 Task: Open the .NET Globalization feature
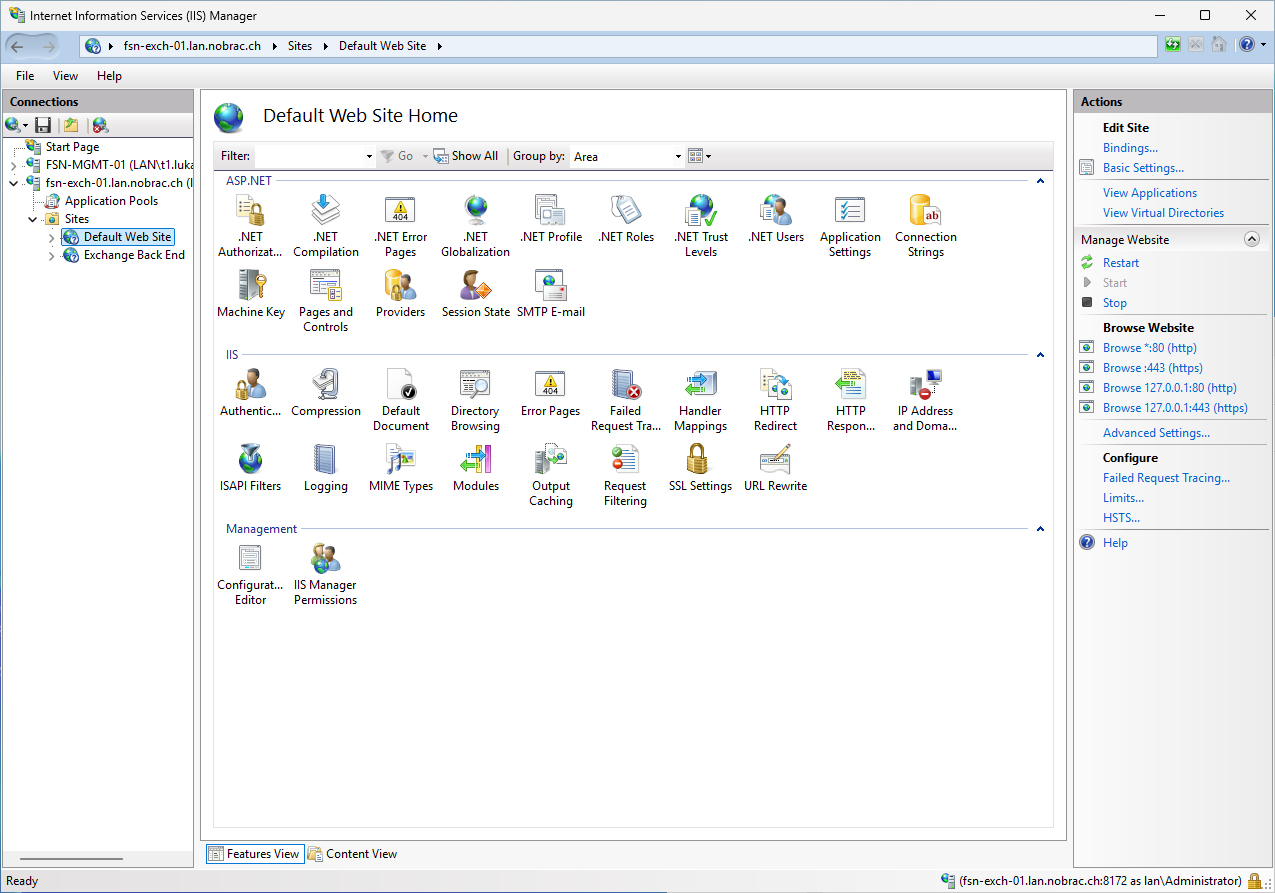(475, 226)
